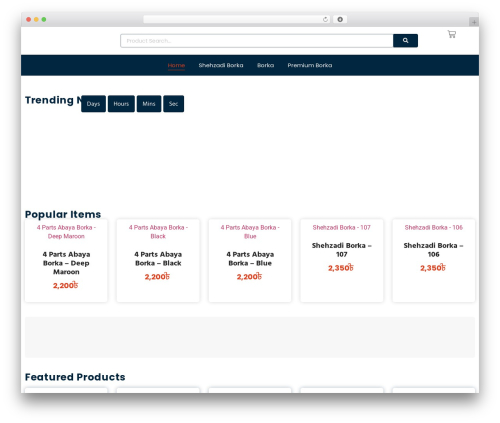Click the Popular Items heading
The image size is (500, 423).
pyautogui.click(x=63, y=214)
